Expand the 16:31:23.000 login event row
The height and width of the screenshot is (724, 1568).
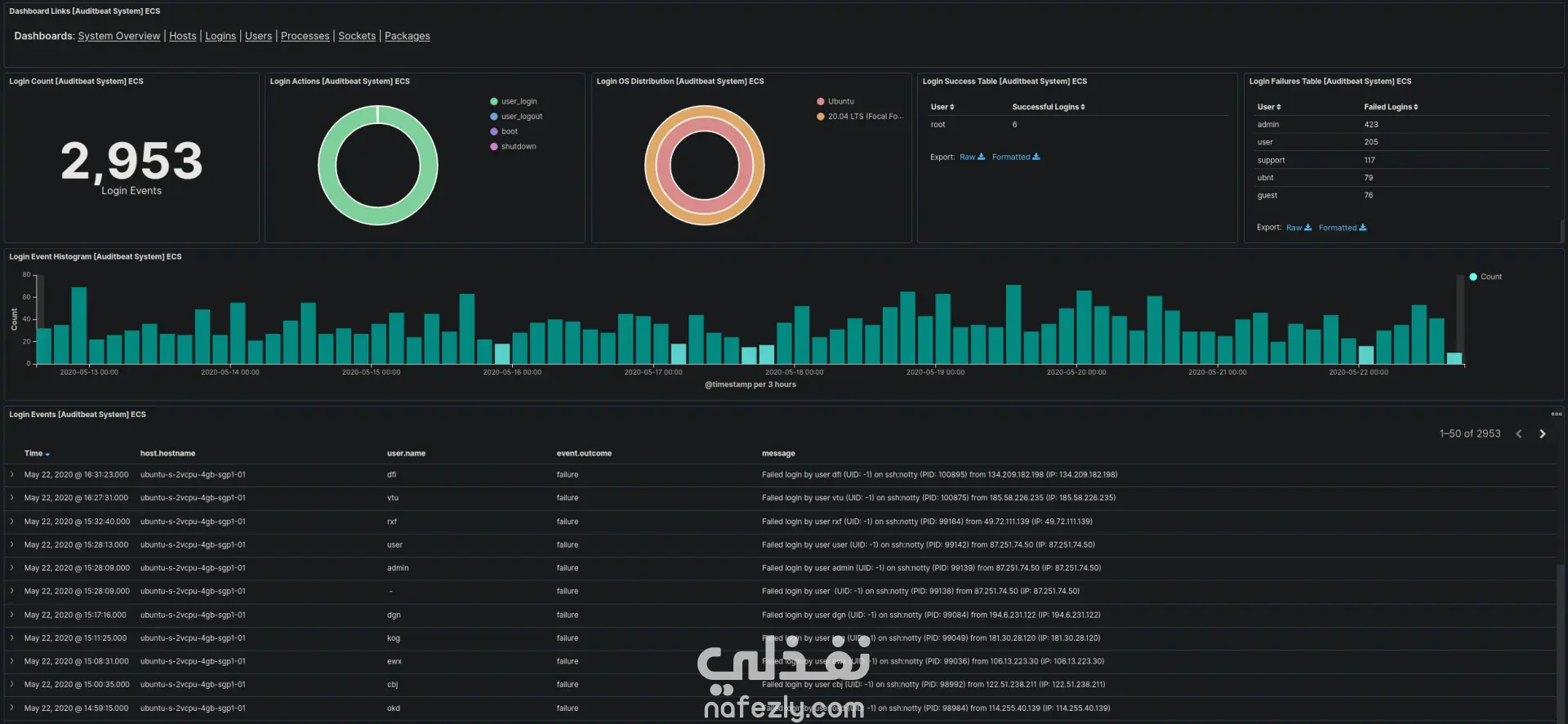click(12, 474)
